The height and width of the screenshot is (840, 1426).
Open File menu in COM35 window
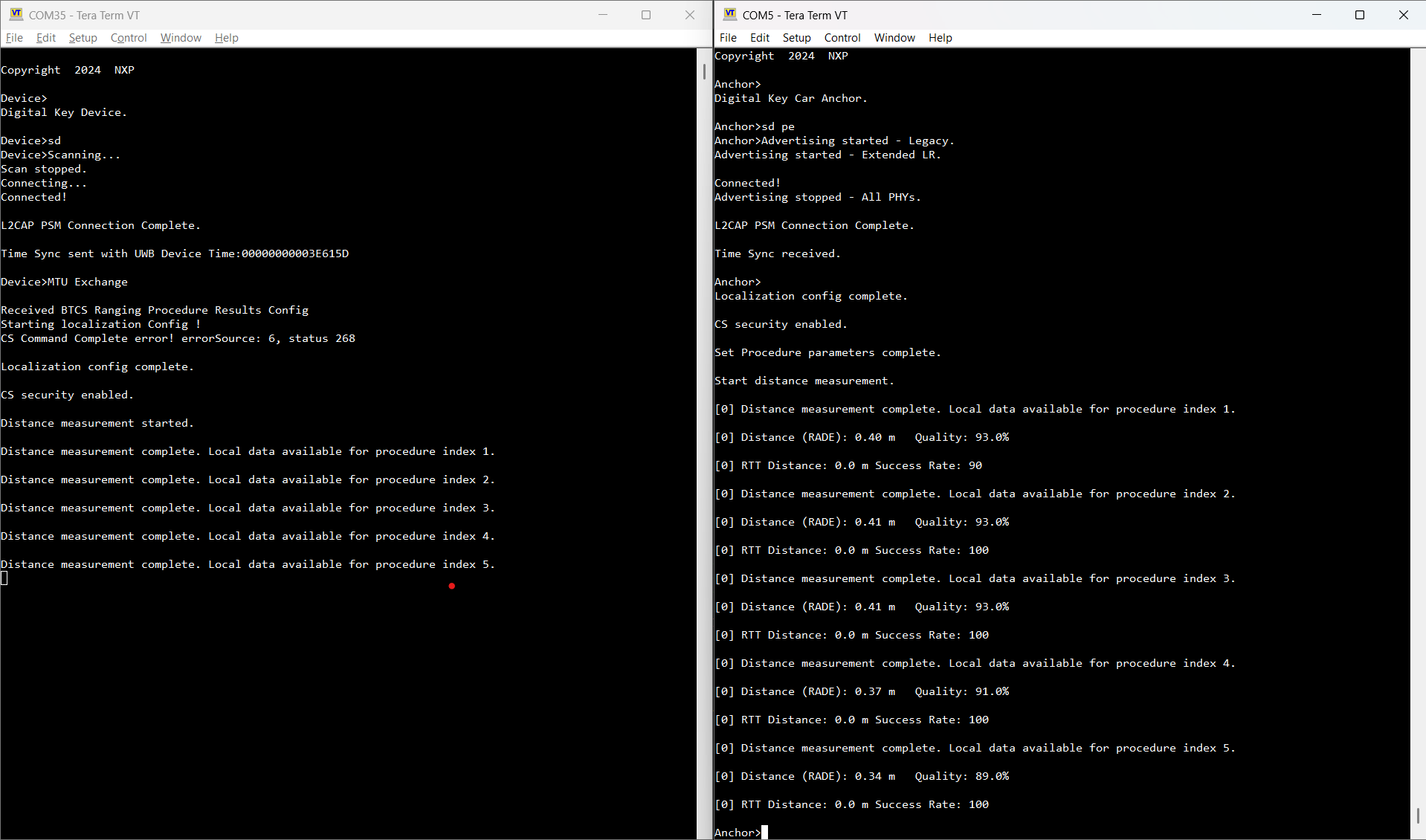(14, 38)
